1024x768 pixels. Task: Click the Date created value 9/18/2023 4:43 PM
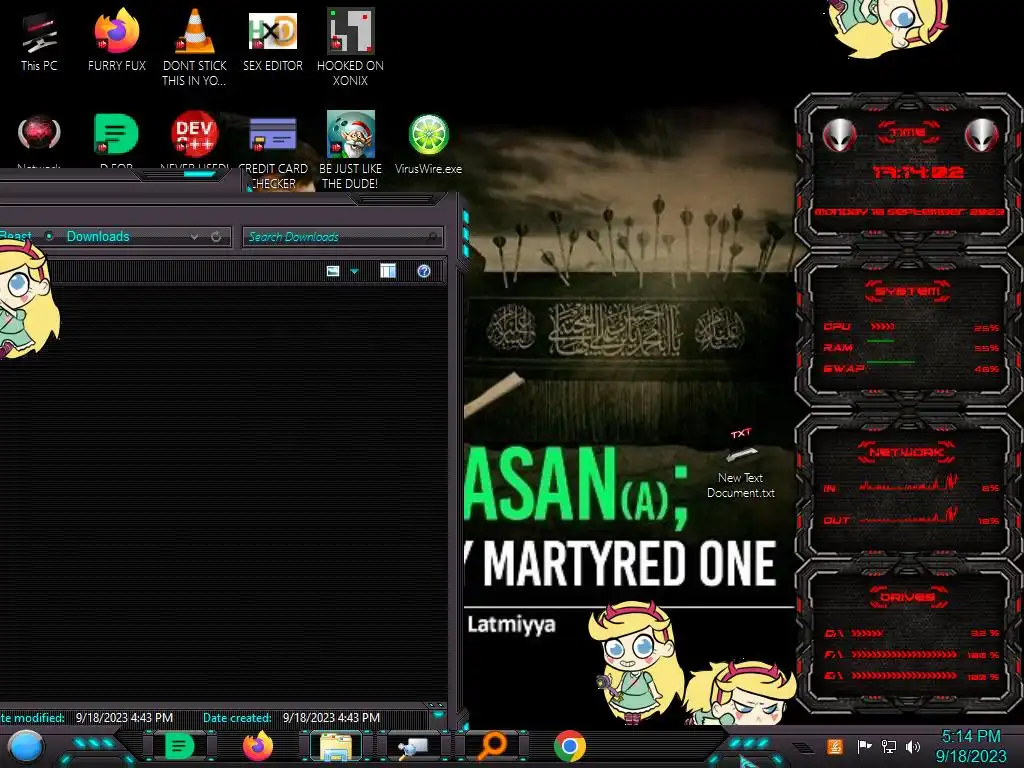[x=331, y=718]
